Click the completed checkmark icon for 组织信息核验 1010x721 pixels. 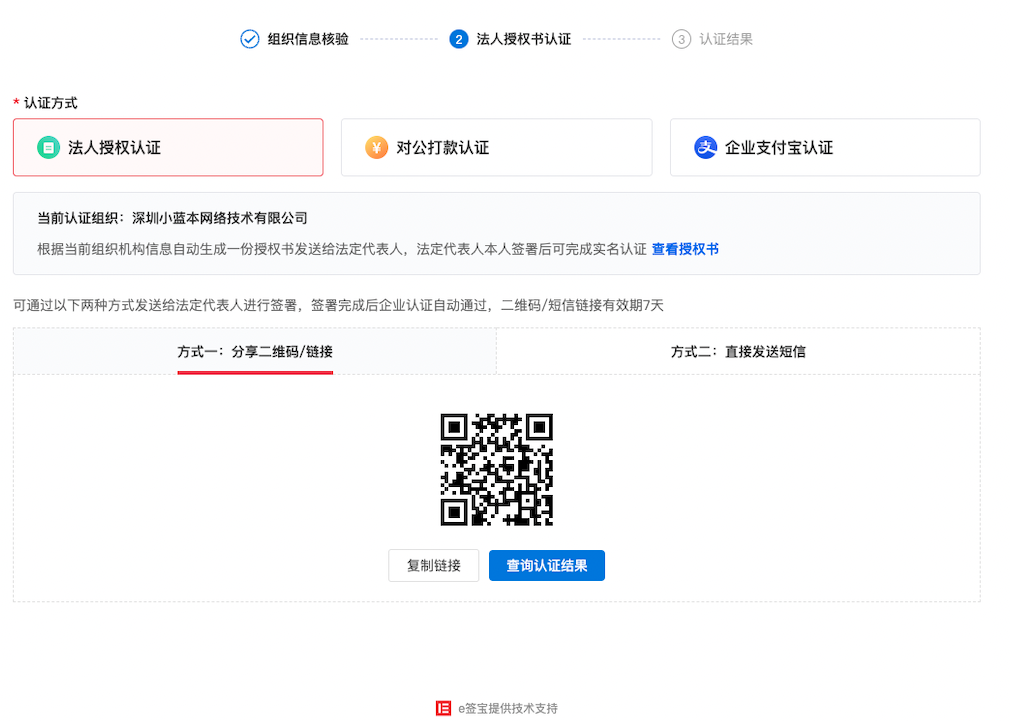(x=250, y=40)
